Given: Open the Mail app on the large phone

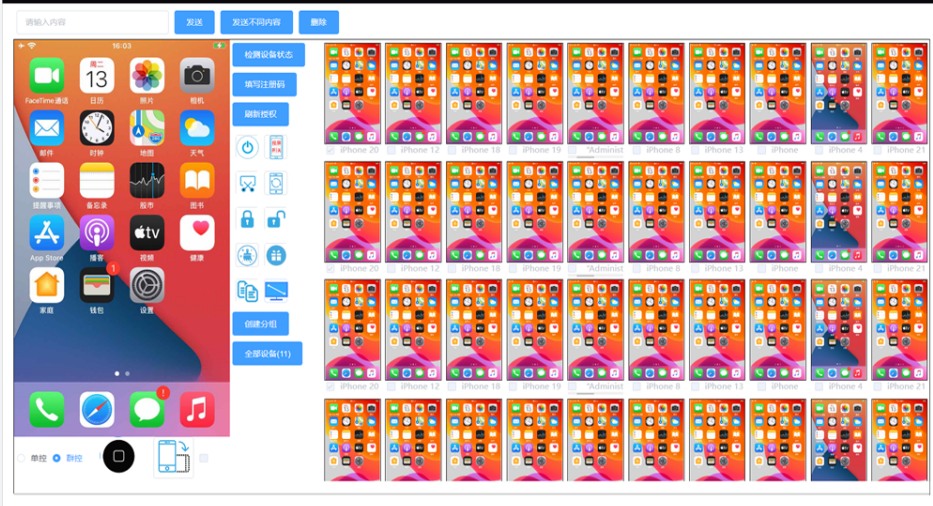Looking at the screenshot, I should (46, 128).
